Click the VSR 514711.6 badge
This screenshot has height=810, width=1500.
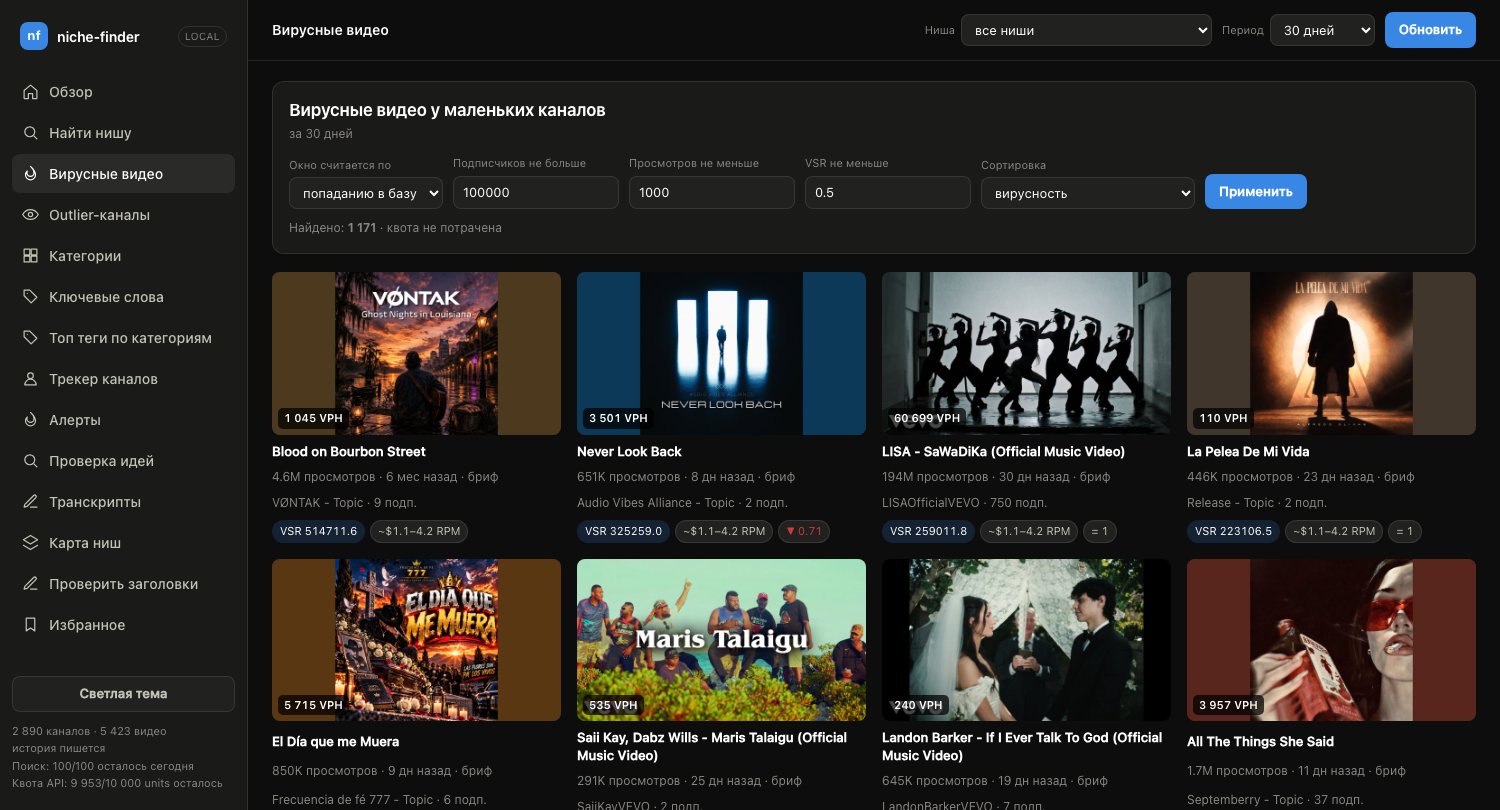pyautogui.click(x=318, y=531)
